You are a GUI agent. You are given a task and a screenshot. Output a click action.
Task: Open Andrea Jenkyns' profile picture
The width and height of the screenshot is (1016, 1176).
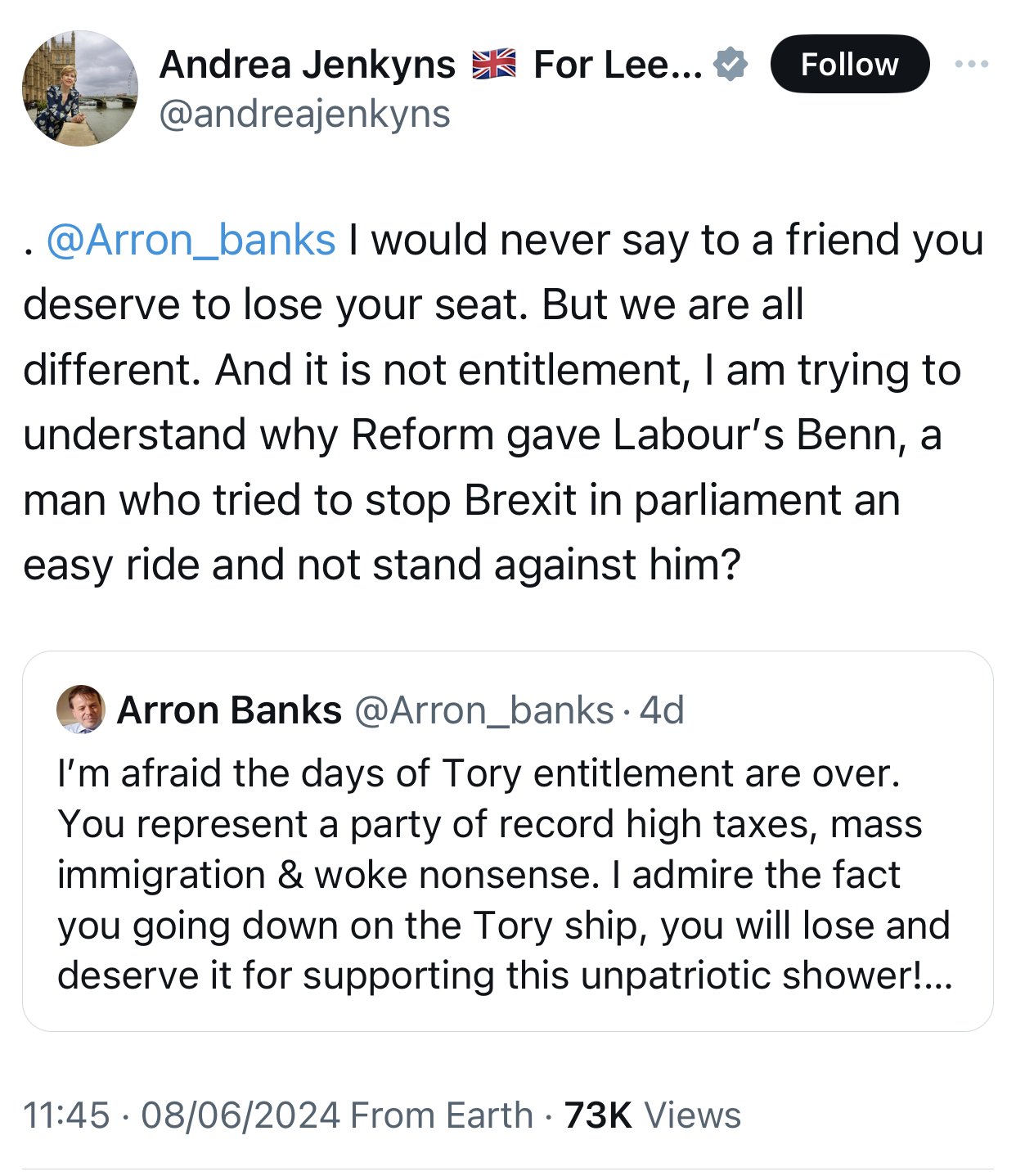[79, 88]
